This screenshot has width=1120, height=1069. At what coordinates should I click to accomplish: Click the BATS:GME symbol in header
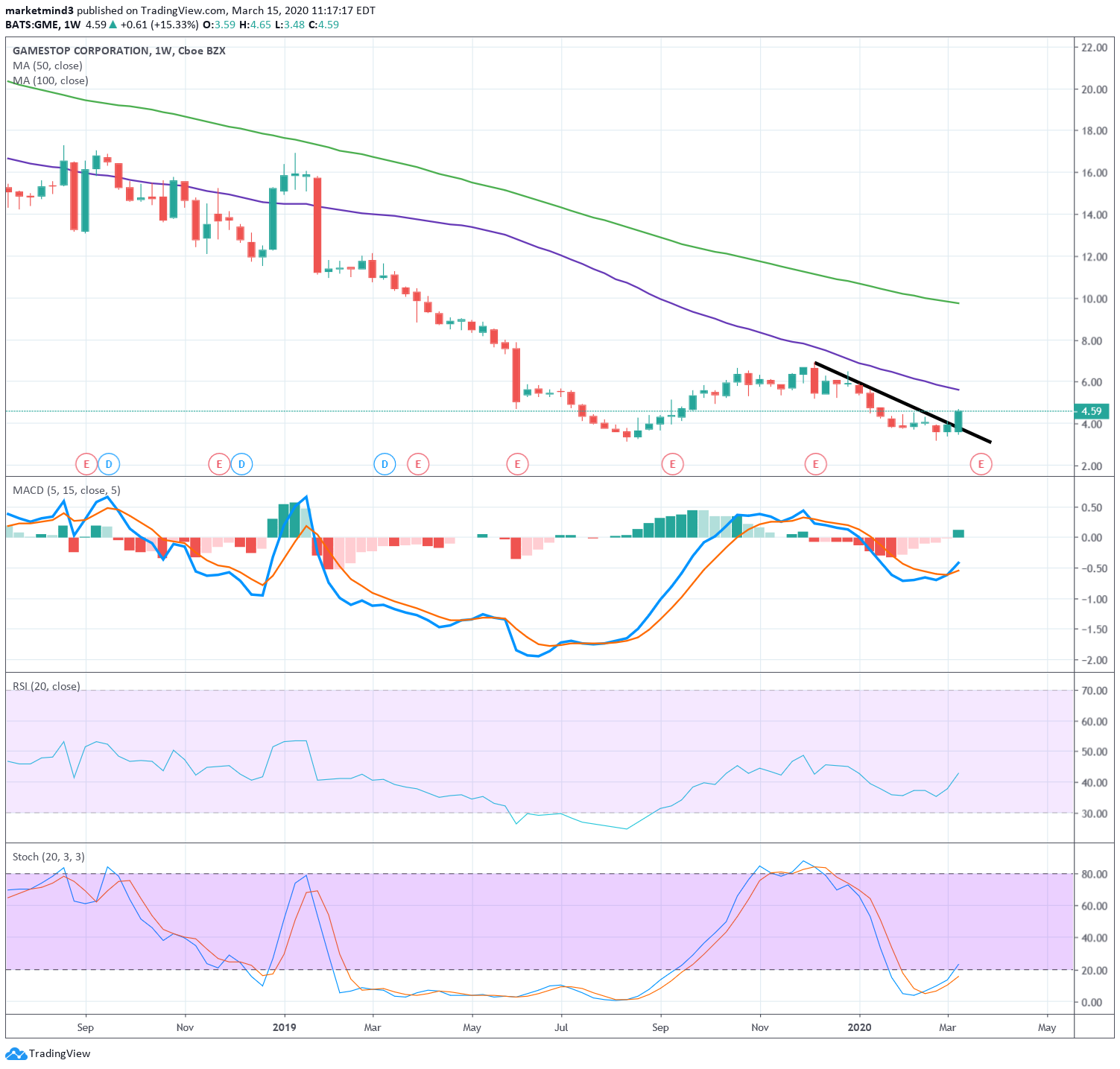pyautogui.click(x=32, y=25)
